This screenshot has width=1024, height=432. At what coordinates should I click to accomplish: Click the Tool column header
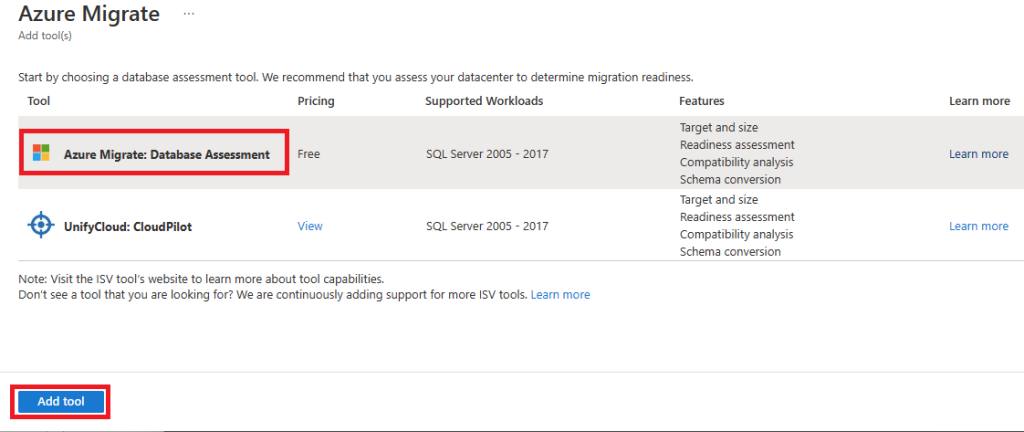click(x=39, y=101)
